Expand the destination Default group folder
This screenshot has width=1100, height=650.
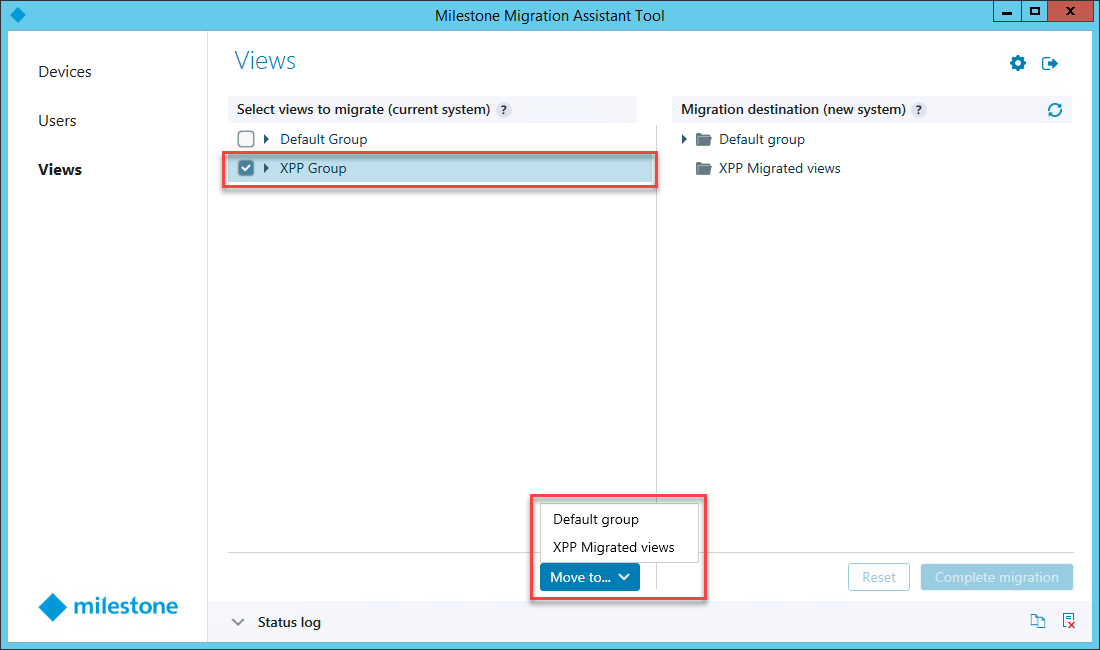(684, 139)
